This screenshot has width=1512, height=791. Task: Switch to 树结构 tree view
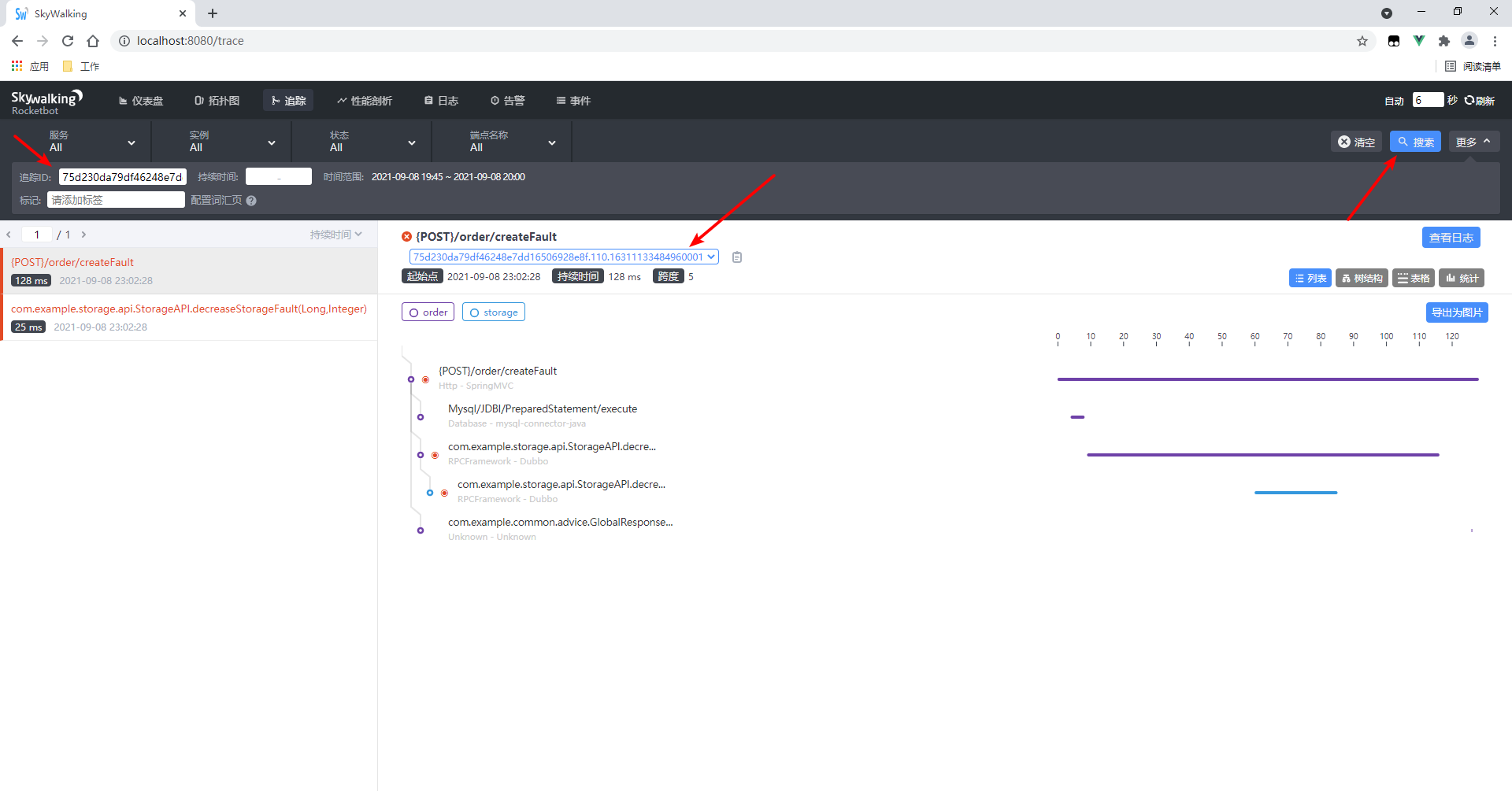click(x=1362, y=278)
